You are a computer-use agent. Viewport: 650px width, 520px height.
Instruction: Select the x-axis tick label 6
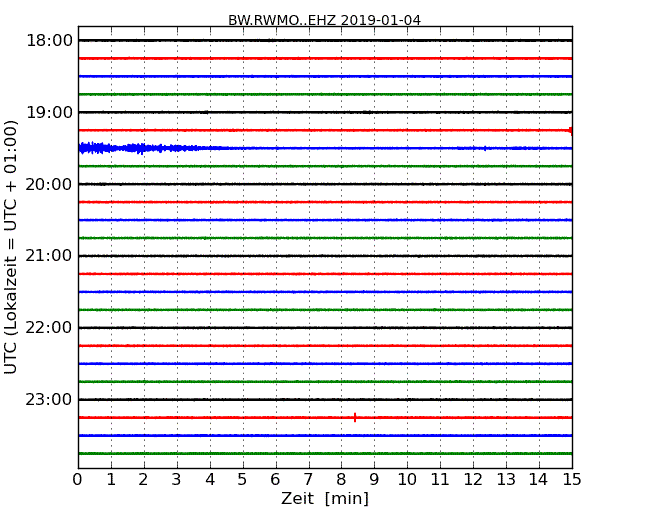coord(275,480)
